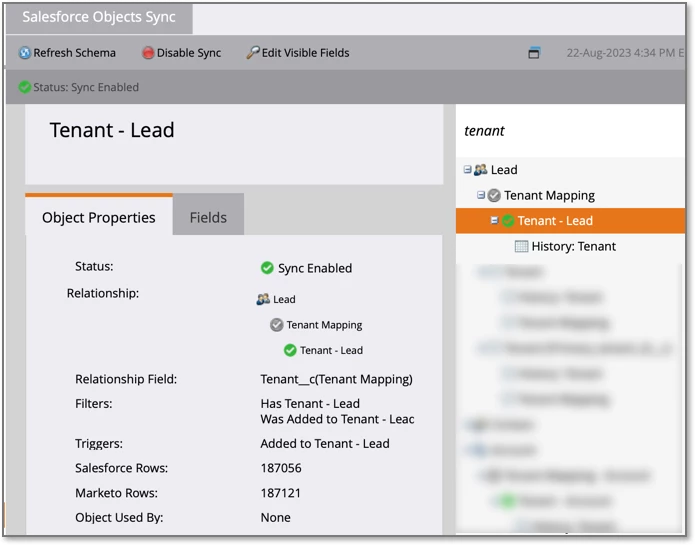Click the Refresh Schema globe icon

click(25, 53)
